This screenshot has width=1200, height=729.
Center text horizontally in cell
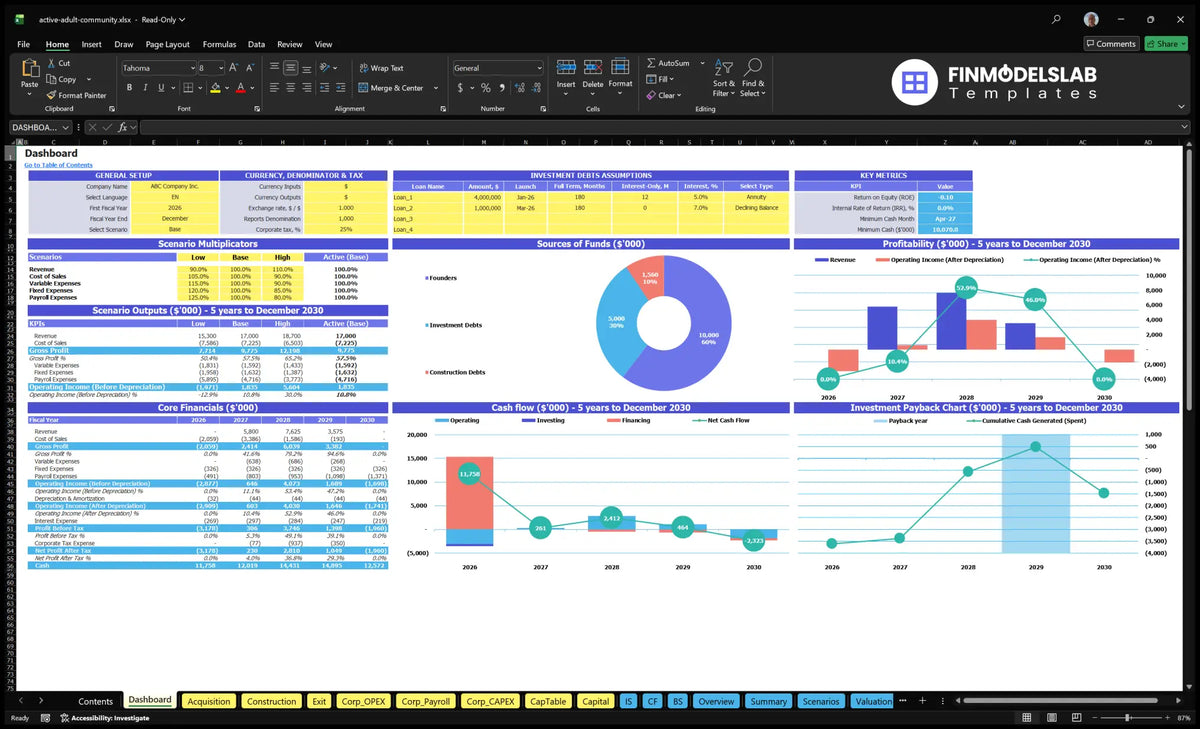click(x=290, y=88)
